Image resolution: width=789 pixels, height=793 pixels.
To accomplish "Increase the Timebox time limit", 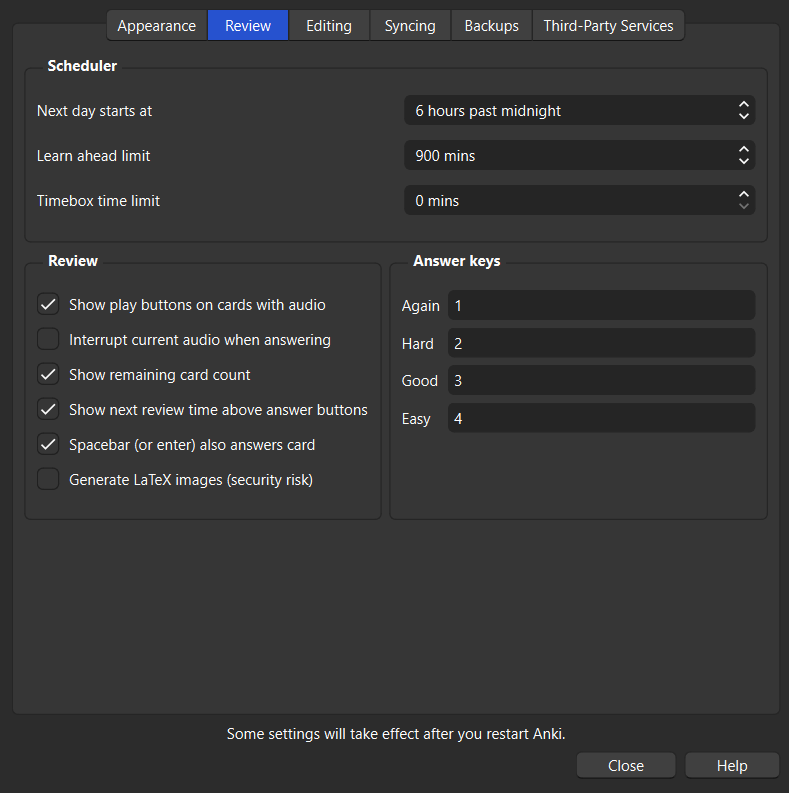I will pos(743,194).
